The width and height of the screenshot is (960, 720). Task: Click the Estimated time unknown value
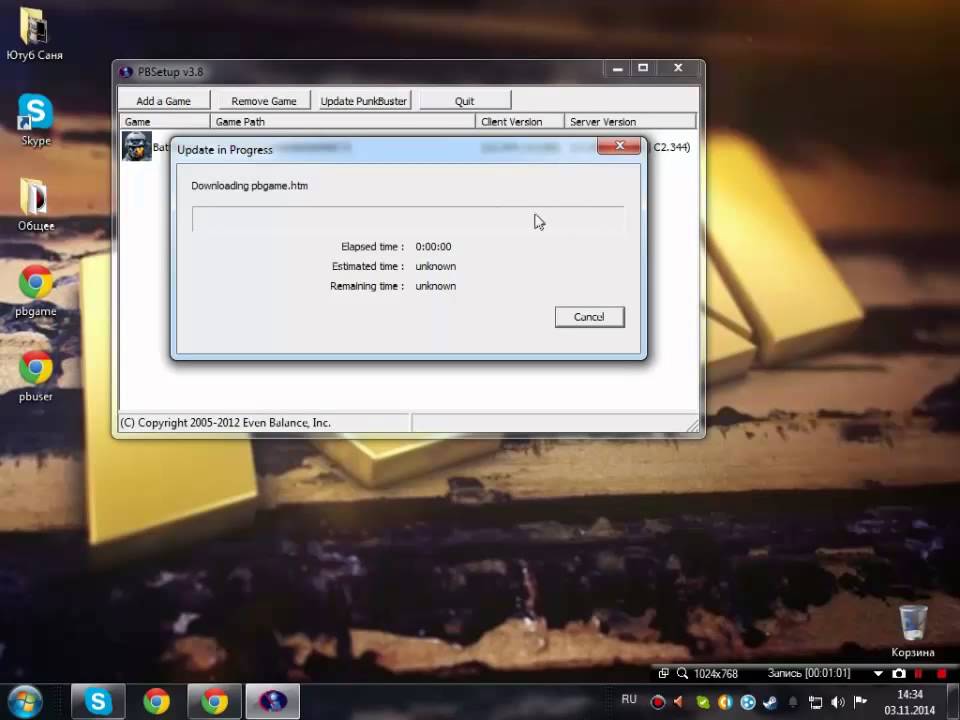click(435, 266)
